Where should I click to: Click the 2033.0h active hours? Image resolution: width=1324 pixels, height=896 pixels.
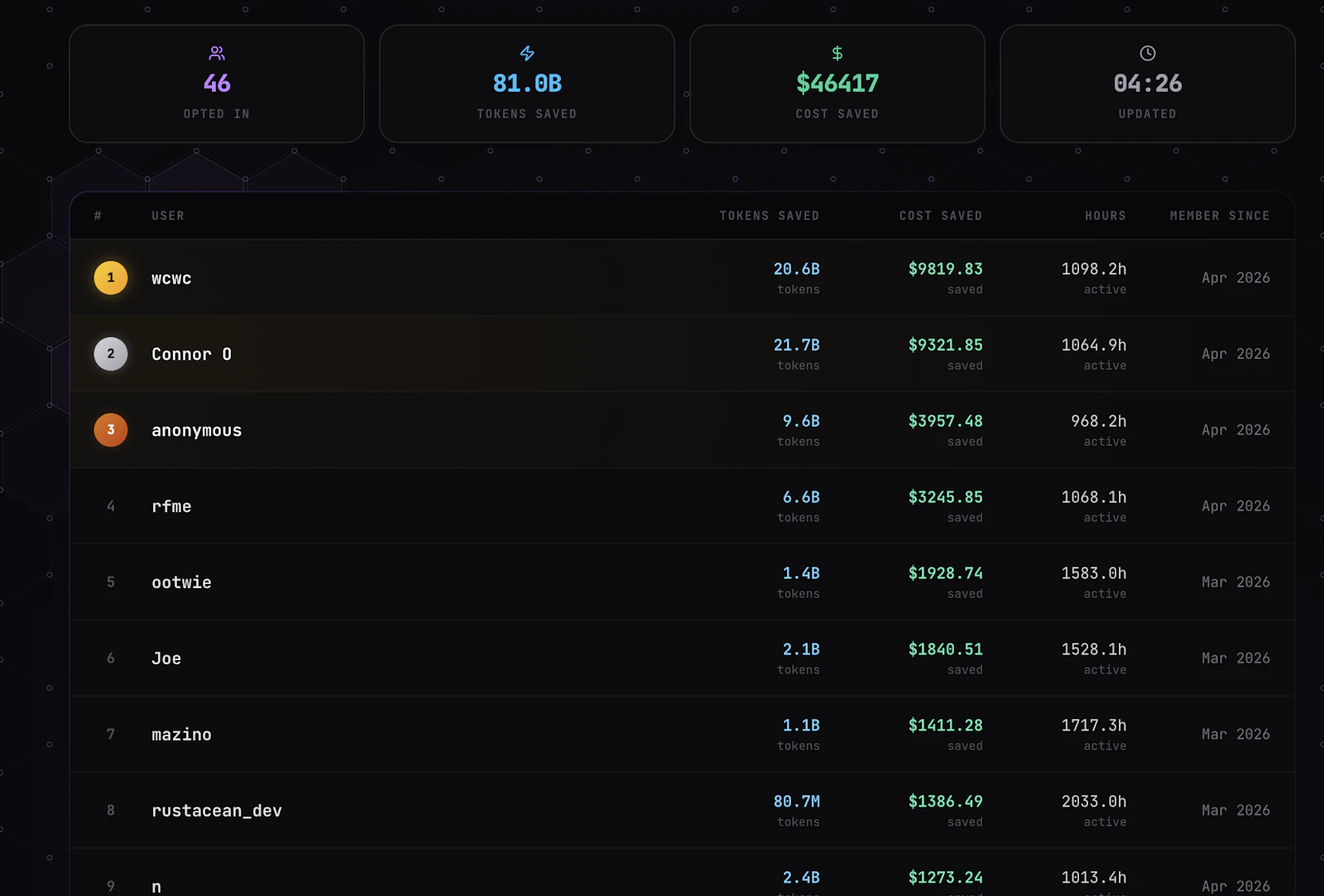point(1094,802)
